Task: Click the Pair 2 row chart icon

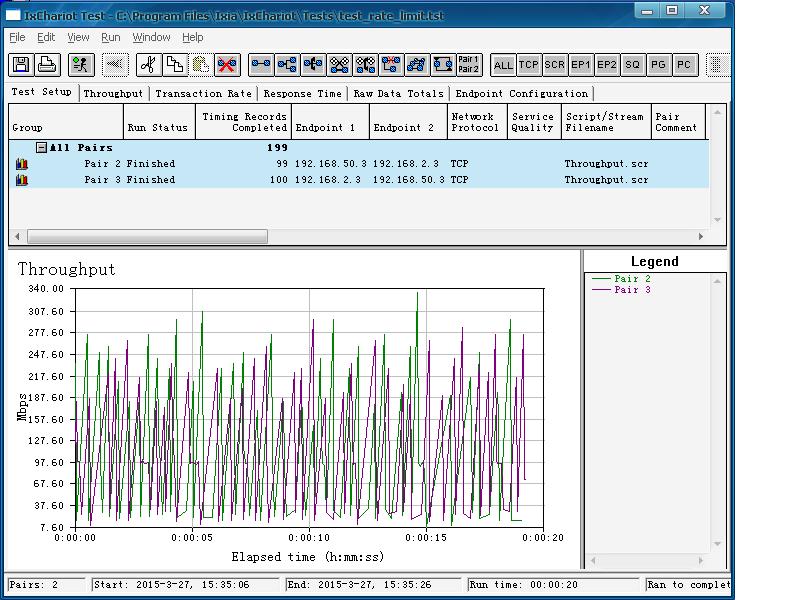Action: tap(21, 164)
